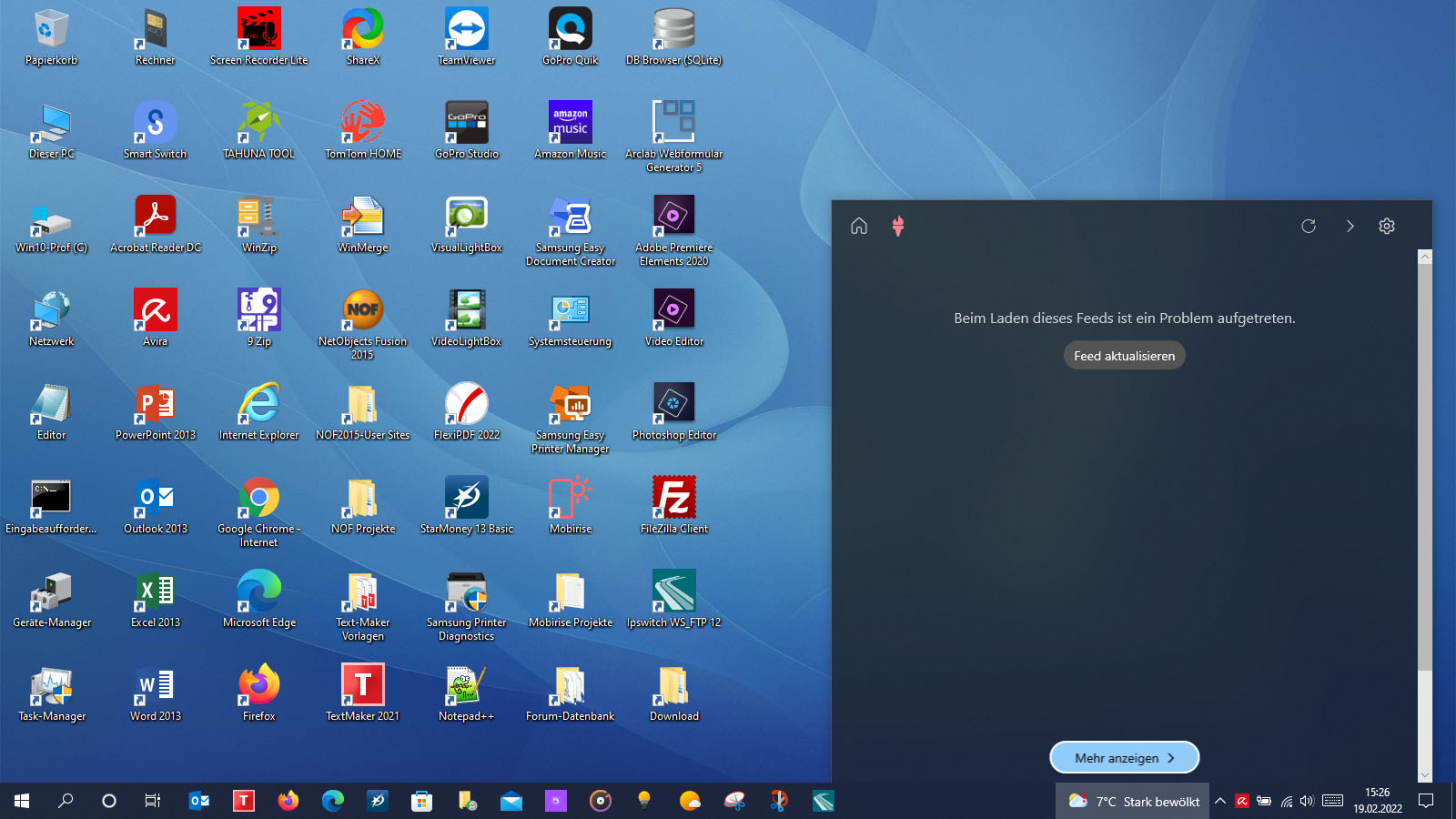Open the FileZilla Client desktop icon
This screenshot has width=1456, height=819.
pyautogui.click(x=673, y=498)
